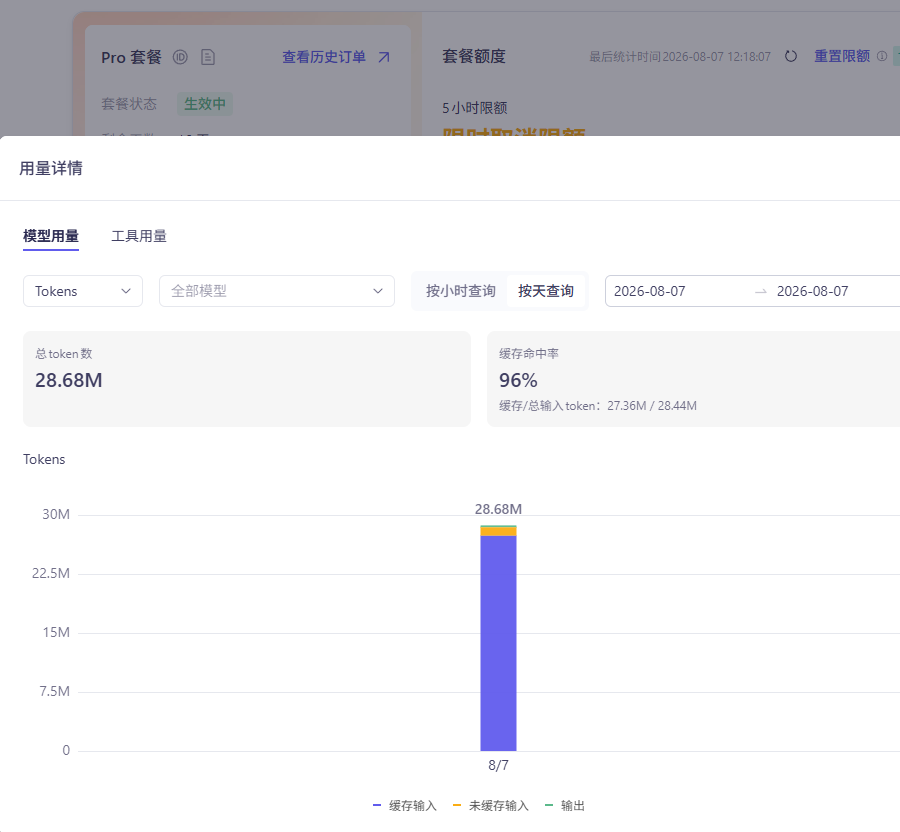Click the 5小时限额 label

point(475,108)
